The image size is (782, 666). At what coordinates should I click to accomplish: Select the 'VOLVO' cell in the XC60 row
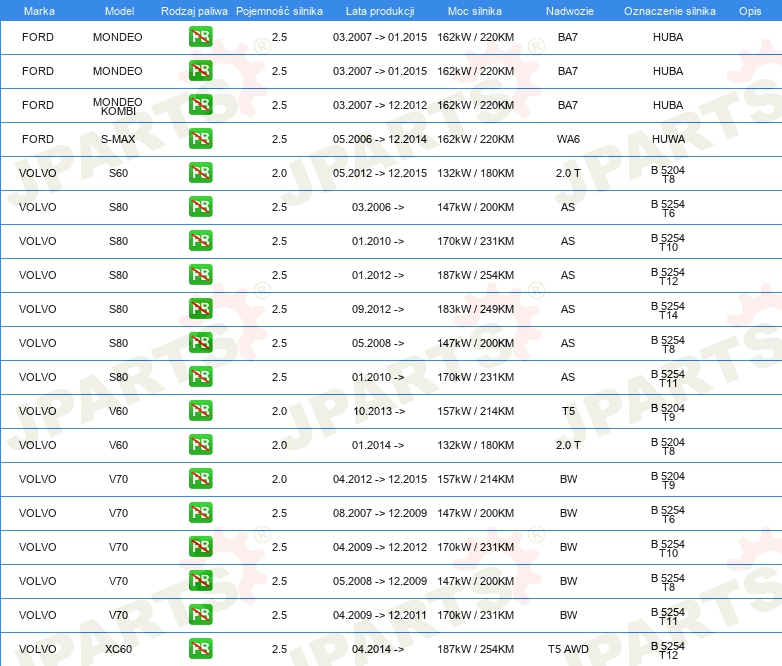coord(37,649)
